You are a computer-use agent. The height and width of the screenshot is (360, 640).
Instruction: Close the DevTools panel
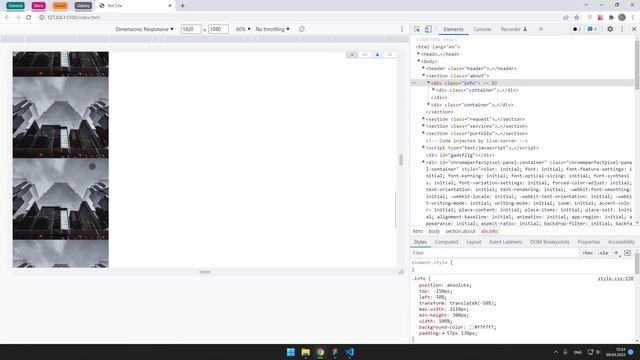click(x=634, y=29)
